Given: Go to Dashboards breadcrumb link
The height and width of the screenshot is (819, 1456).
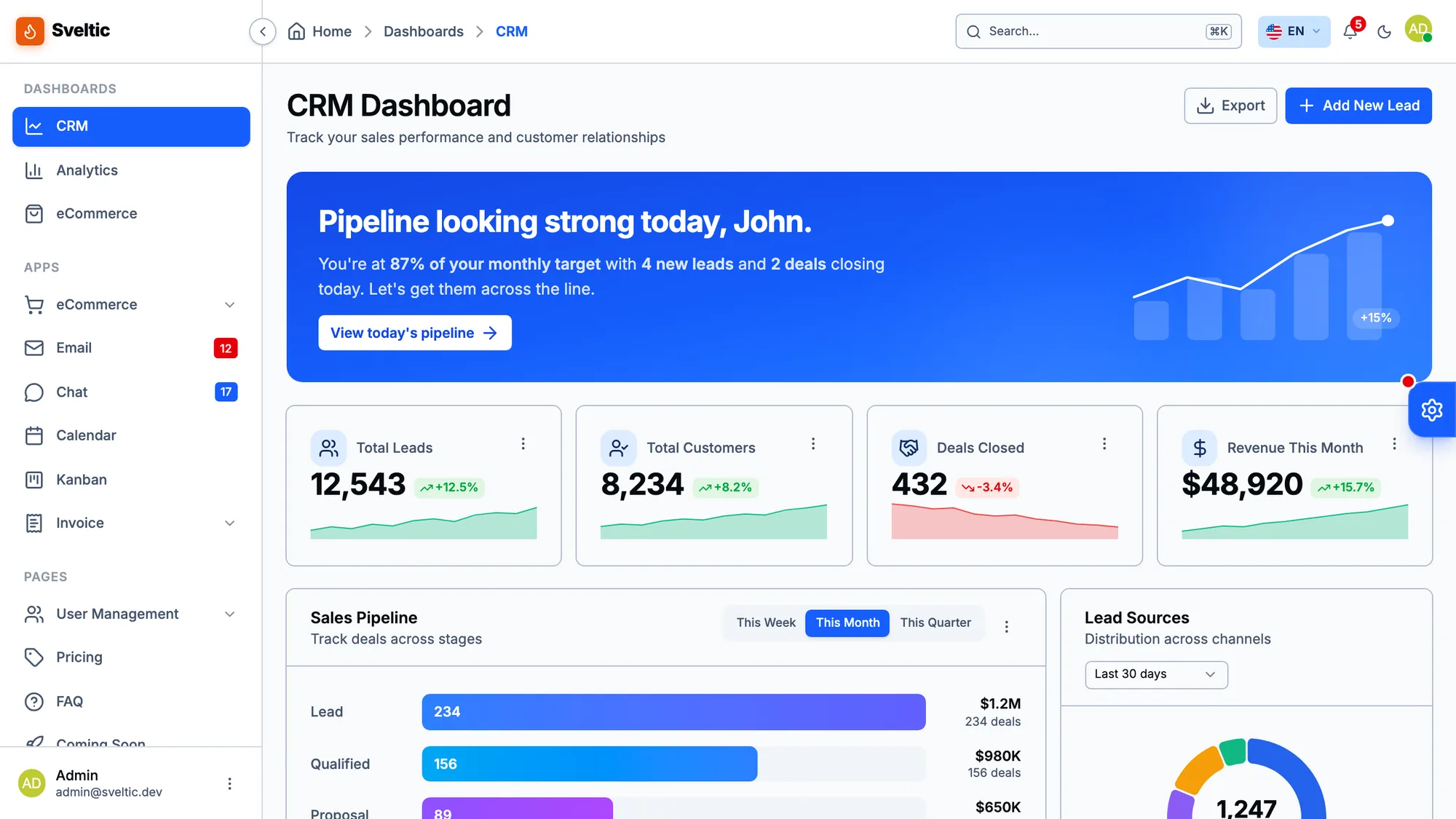Looking at the screenshot, I should 424,31.
